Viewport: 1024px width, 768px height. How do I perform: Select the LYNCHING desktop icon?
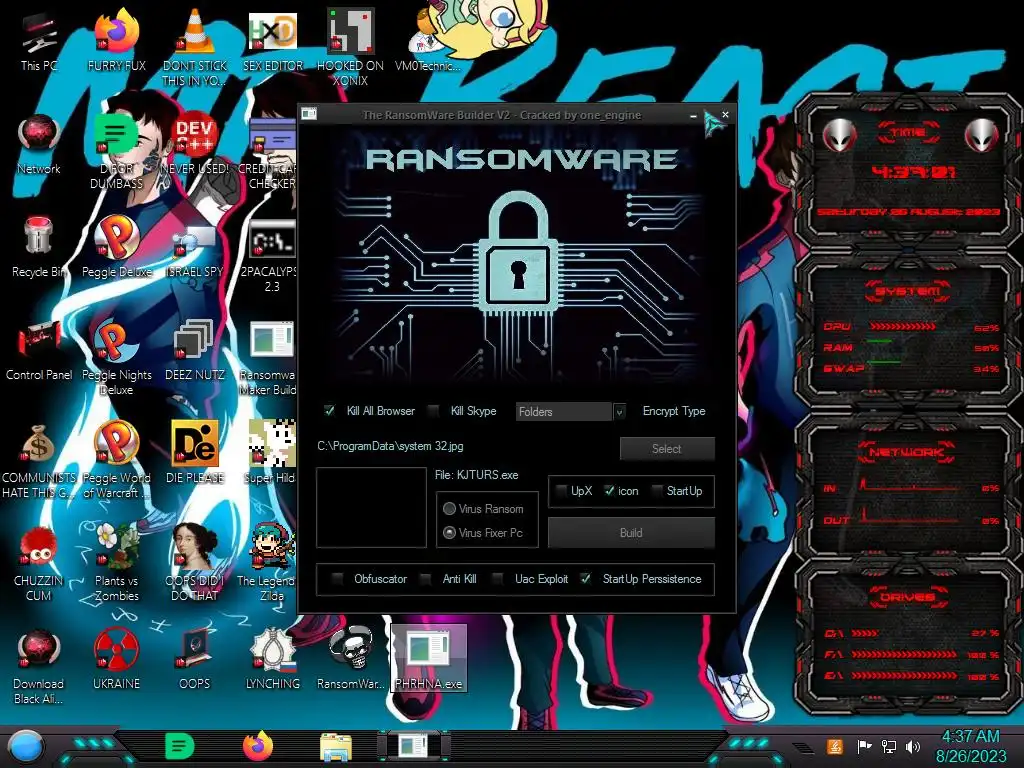pyautogui.click(x=273, y=660)
